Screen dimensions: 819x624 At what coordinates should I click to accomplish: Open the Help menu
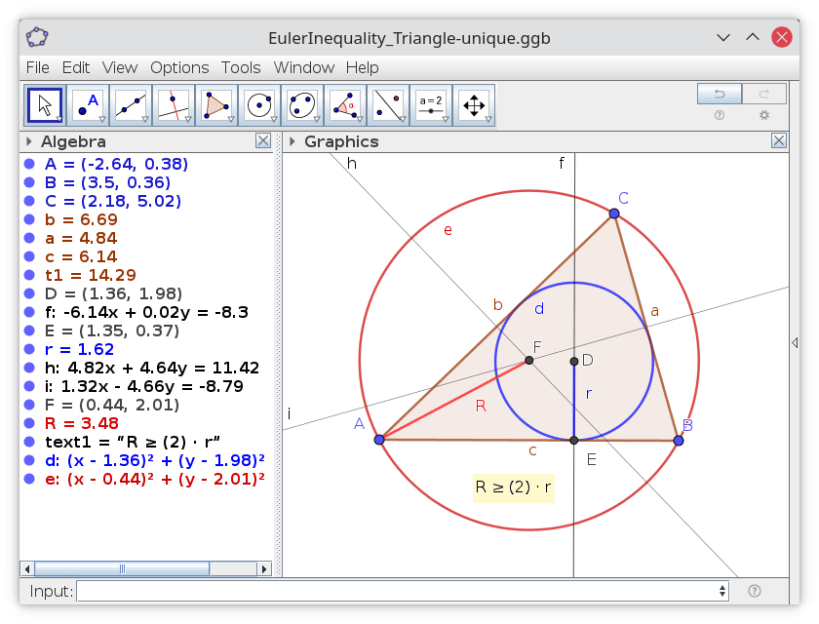[362, 67]
